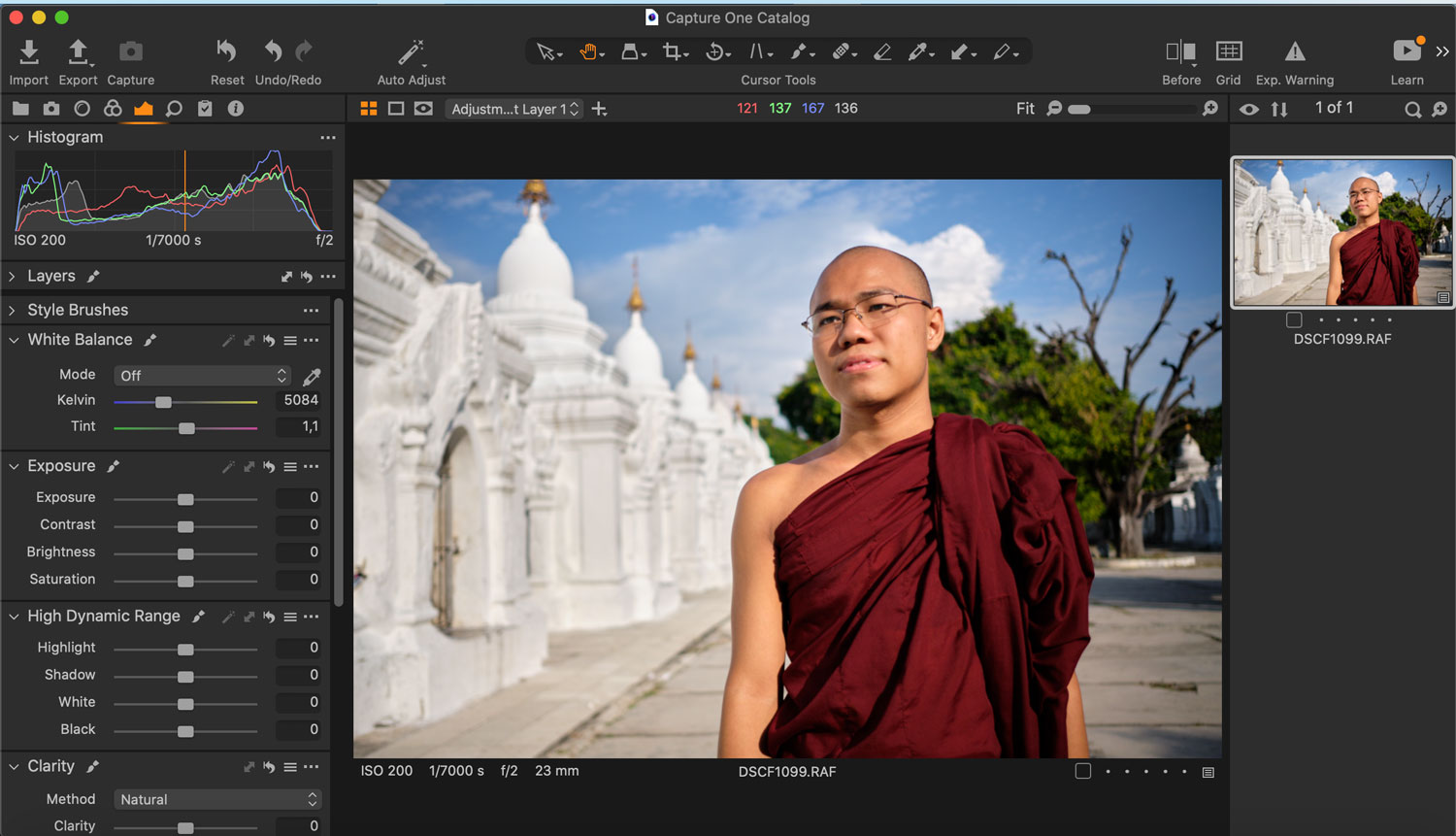Select the Pan hand cursor tool
1456x836 pixels.
[589, 51]
